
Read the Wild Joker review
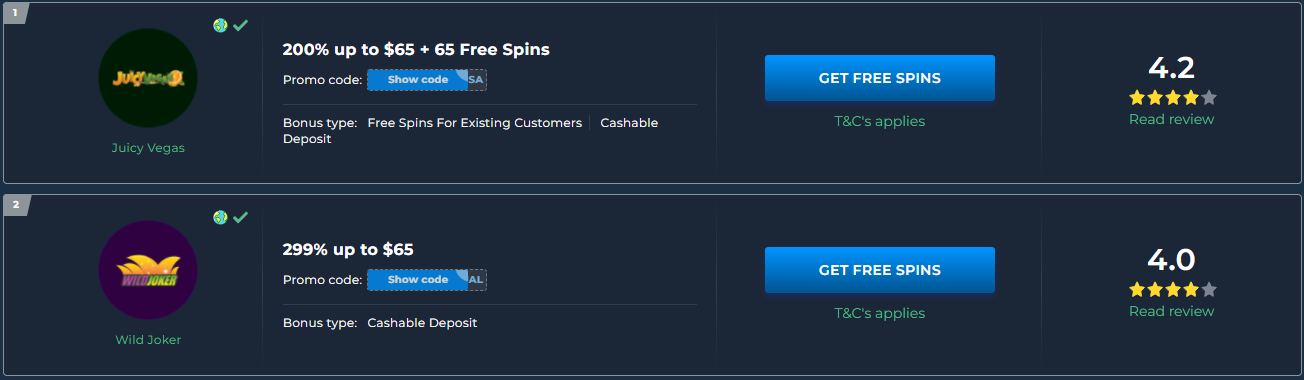coord(1172,311)
